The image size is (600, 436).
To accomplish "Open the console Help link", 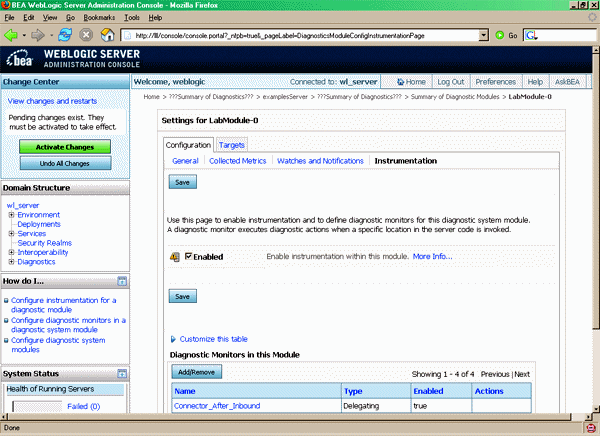I will click(x=535, y=82).
